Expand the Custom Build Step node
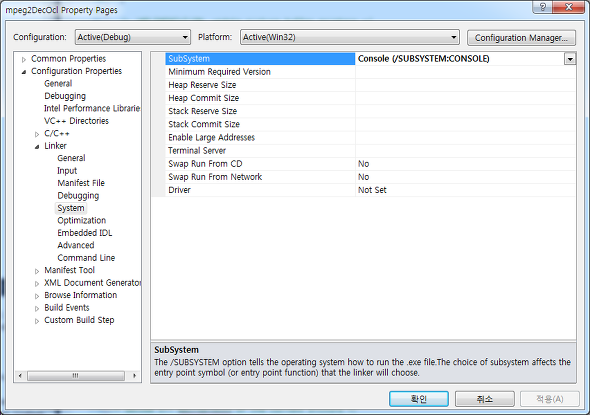This screenshot has height=415, width=590. [37, 321]
